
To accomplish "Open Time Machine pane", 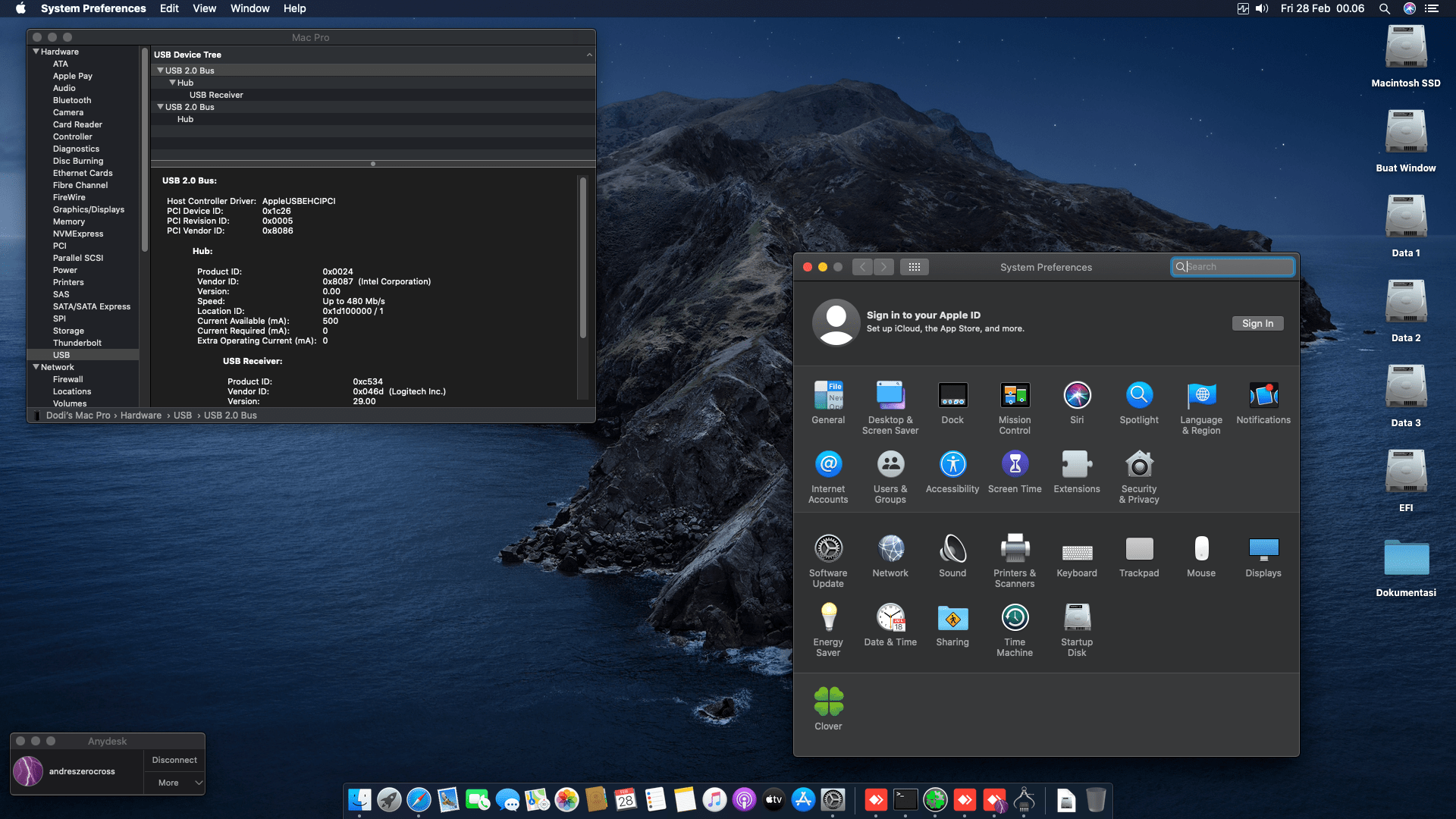I will click(x=1015, y=630).
